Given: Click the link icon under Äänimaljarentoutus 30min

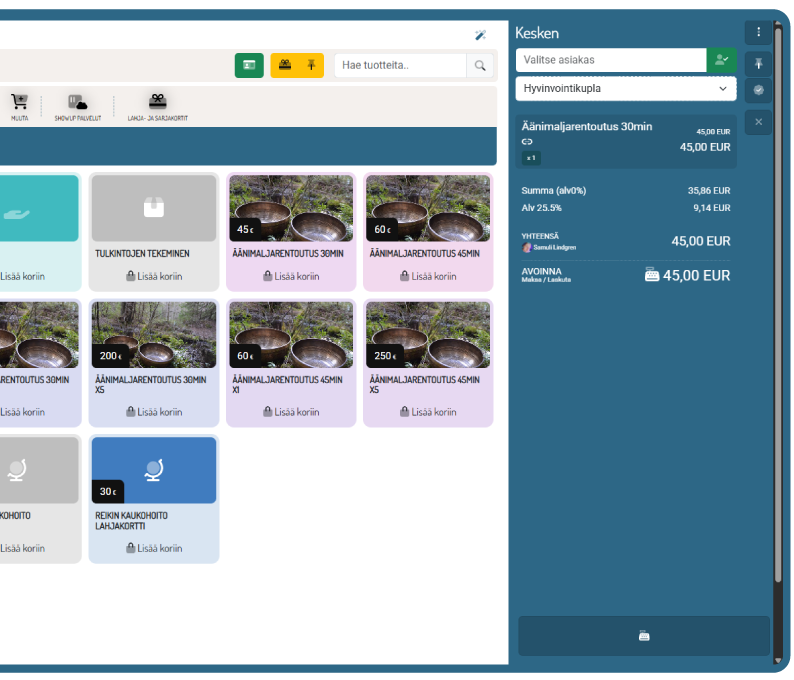Looking at the screenshot, I should [527, 142].
